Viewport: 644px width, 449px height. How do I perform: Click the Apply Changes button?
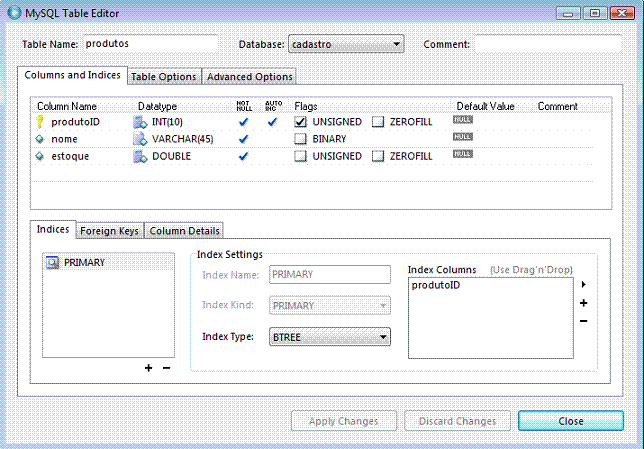tap(344, 421)
